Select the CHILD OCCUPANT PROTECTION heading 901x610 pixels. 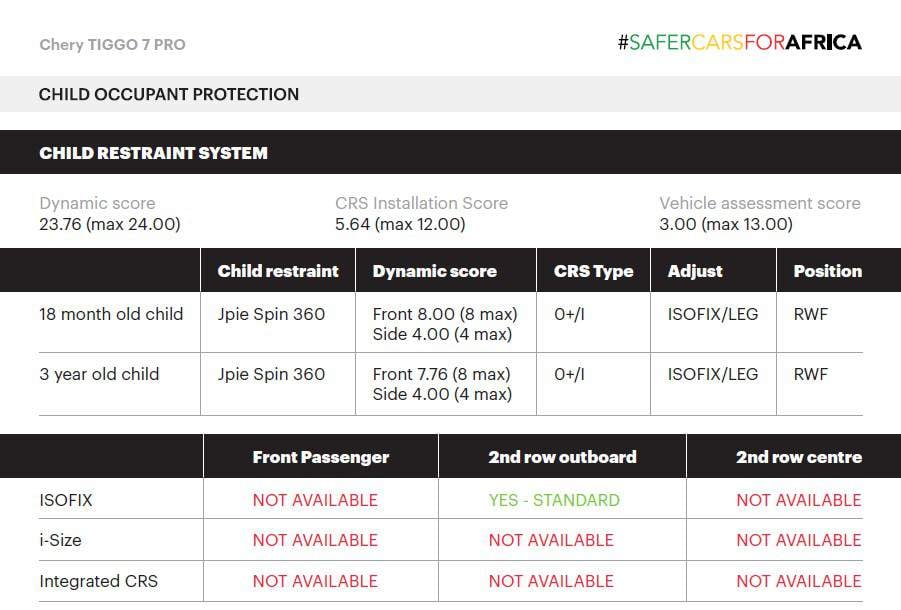[x=169, y=94]
